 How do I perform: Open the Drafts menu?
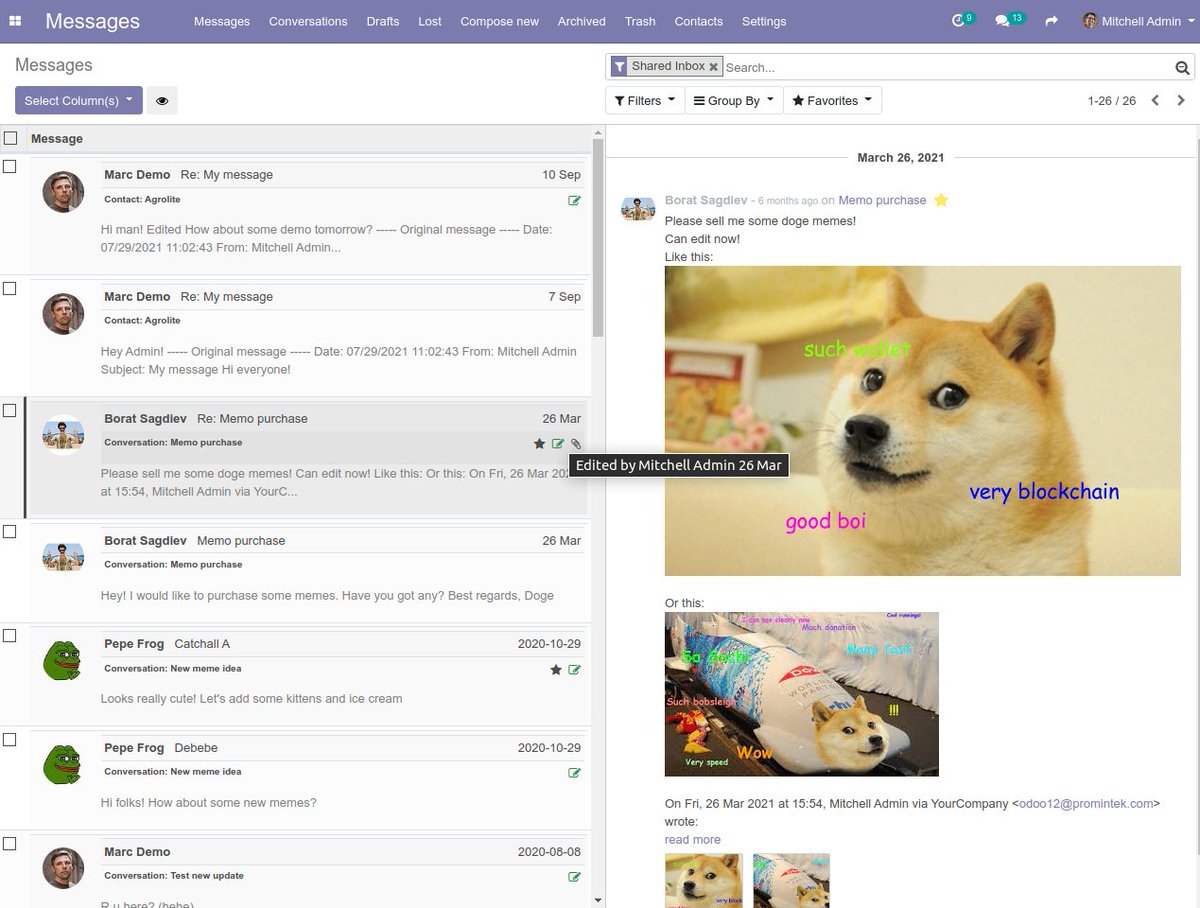point(383,21)
